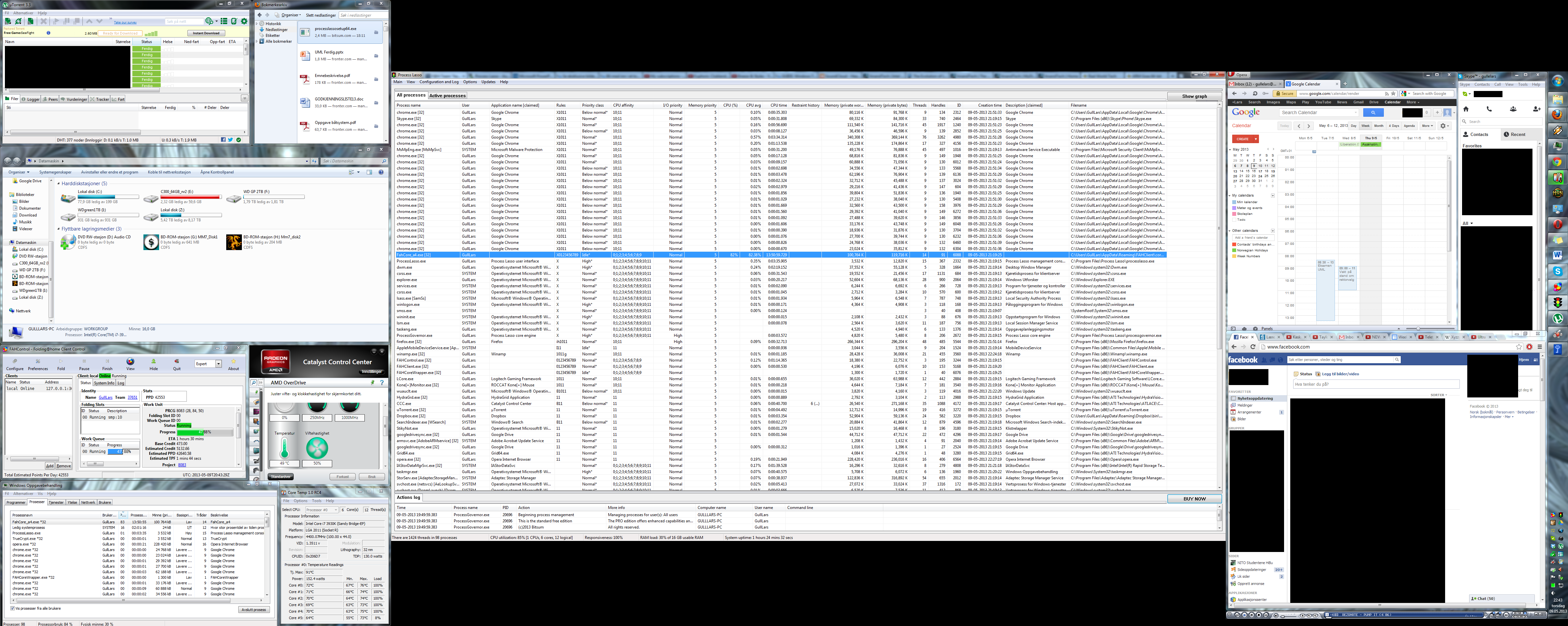Open the Options menu in Process Lasso
Viewport: 1568px width, 626px height.
[470, 82]
